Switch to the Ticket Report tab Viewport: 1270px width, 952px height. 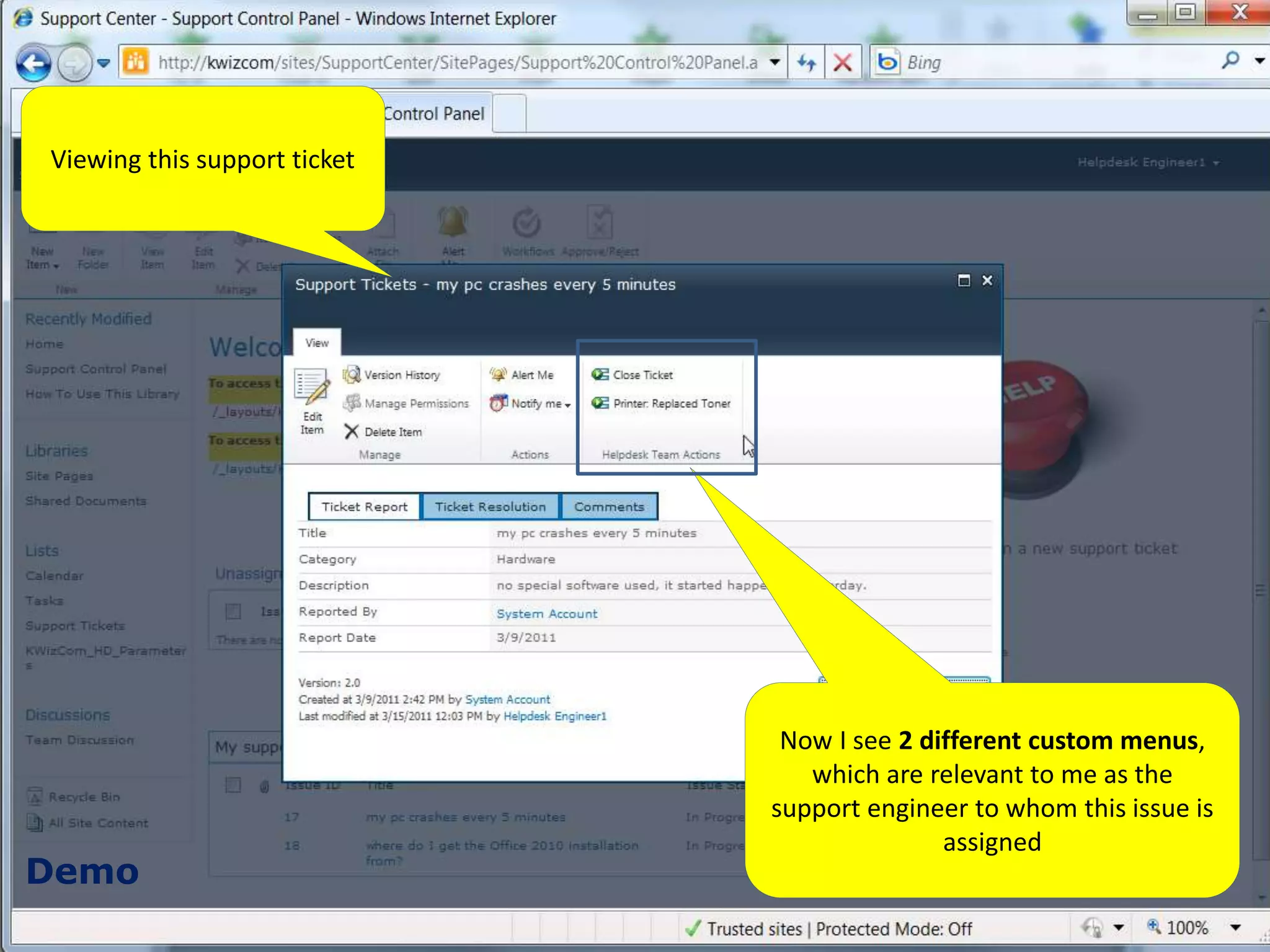[x=365, y=507]
